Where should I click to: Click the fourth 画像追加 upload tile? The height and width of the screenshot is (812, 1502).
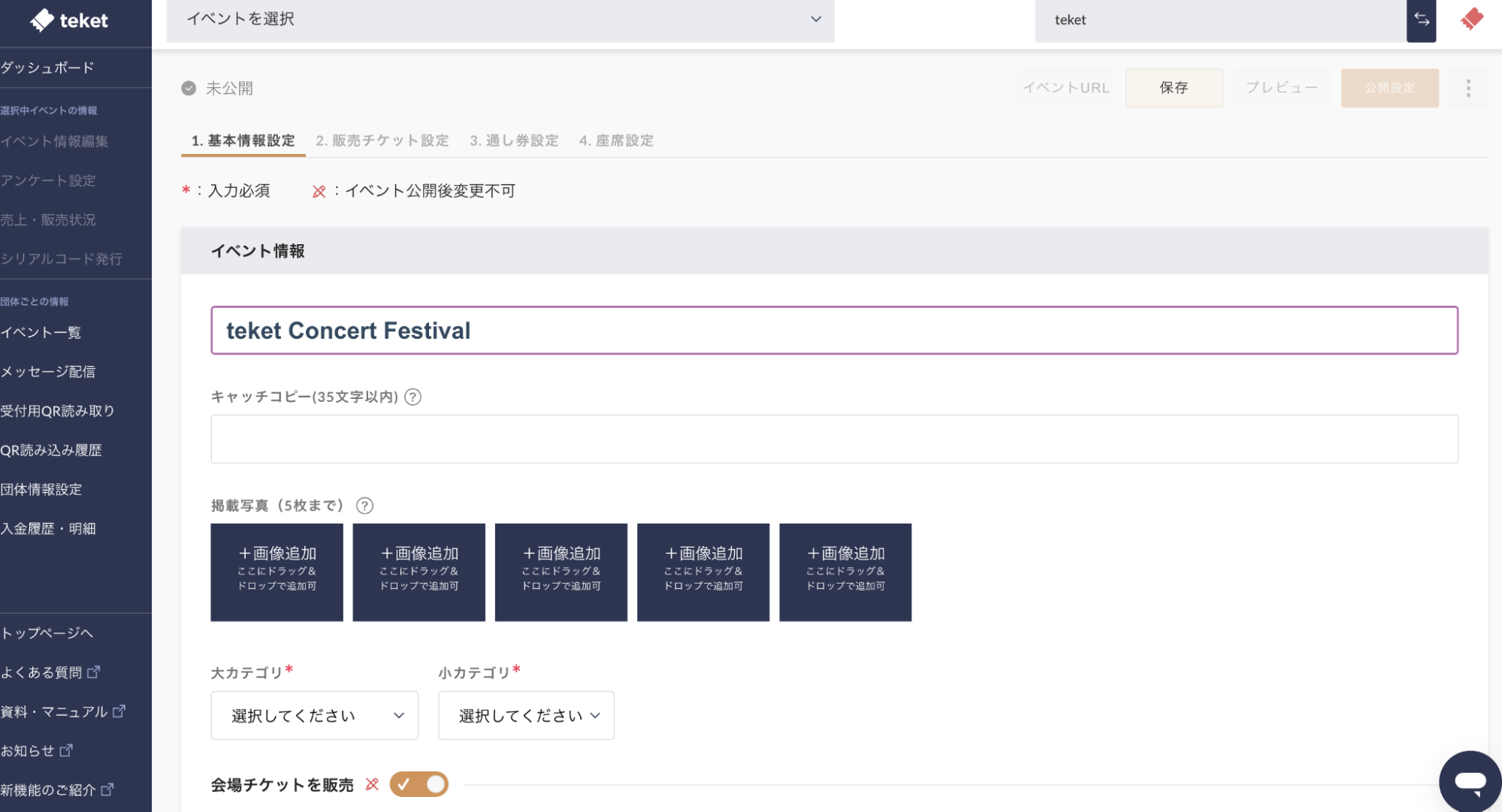[703, 572]
